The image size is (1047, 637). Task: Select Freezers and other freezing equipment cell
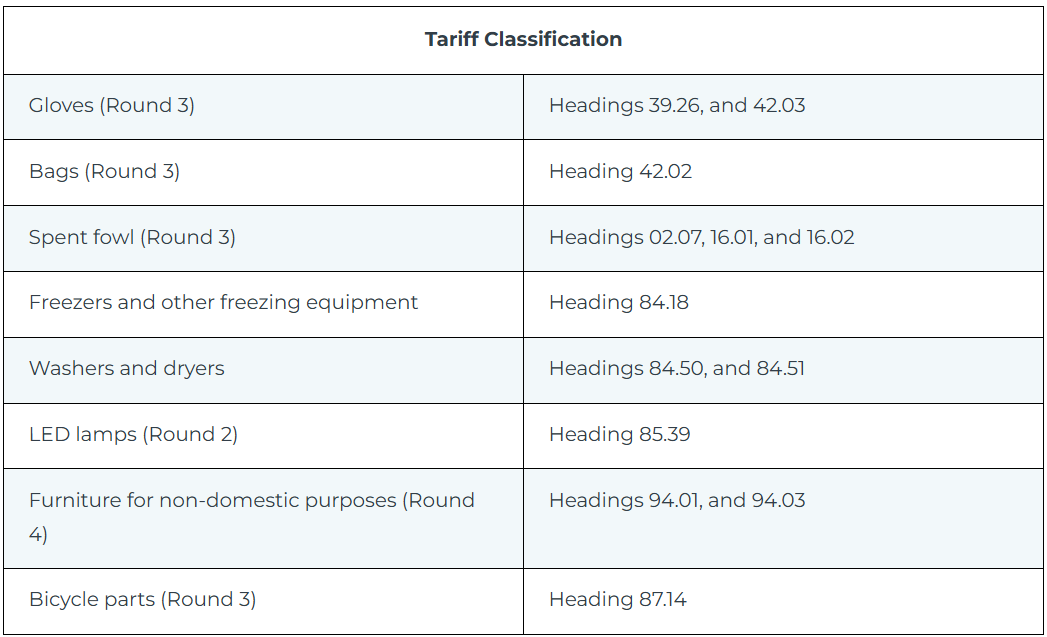coord(223,302)
